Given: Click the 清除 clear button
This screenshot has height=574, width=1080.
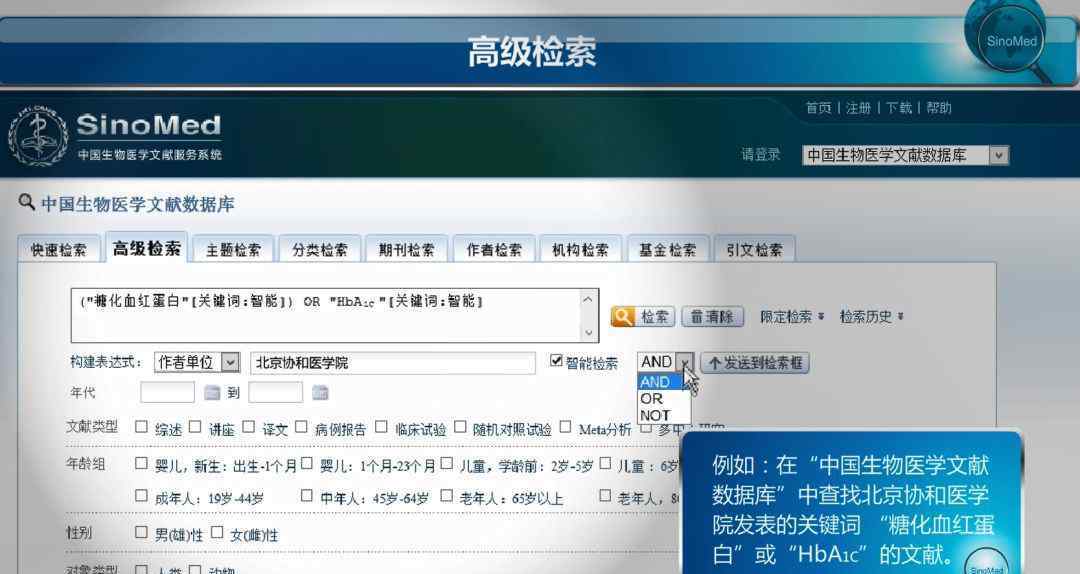Looking at the screenshot, I should [712, 317].
